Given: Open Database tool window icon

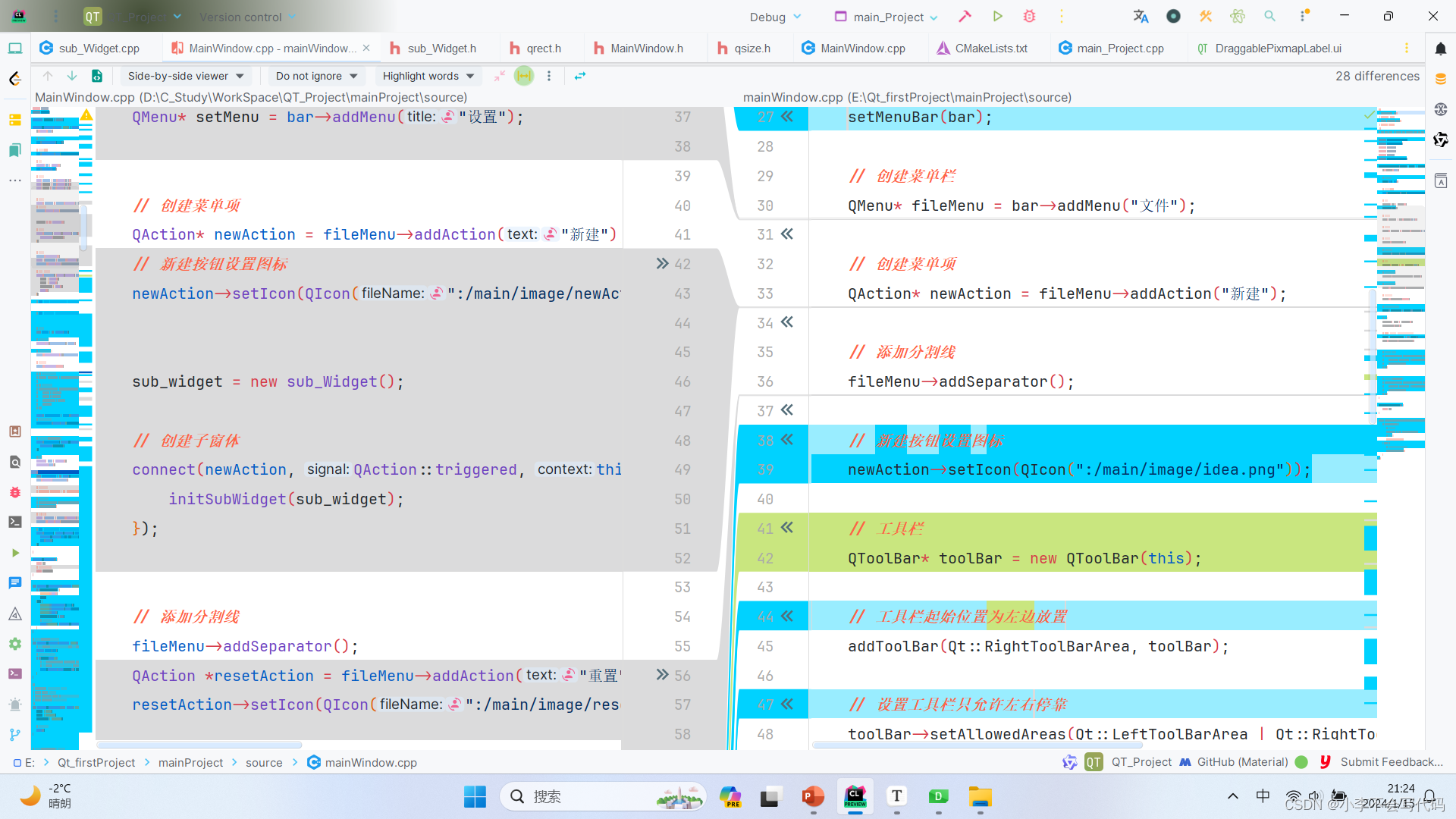Looking at the screenshot, I should coord(1440,79).
